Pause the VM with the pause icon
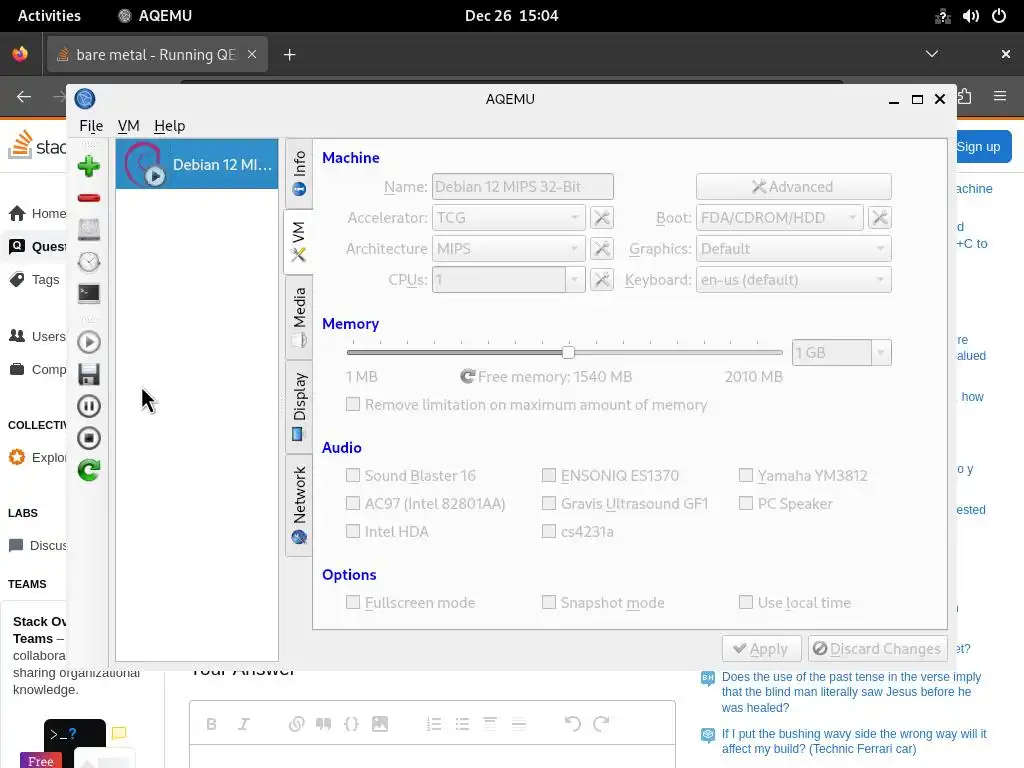The height and width of the screenshot is (768, 1024). [x=89, y=406]
